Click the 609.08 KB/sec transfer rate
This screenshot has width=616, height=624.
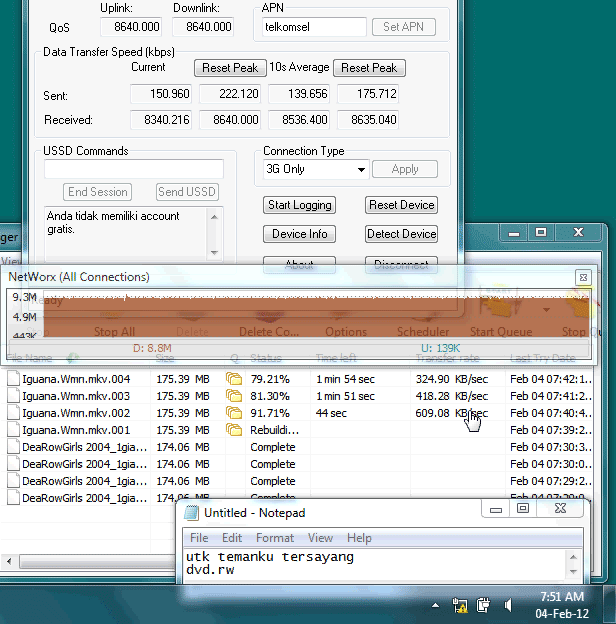point(452,413)
